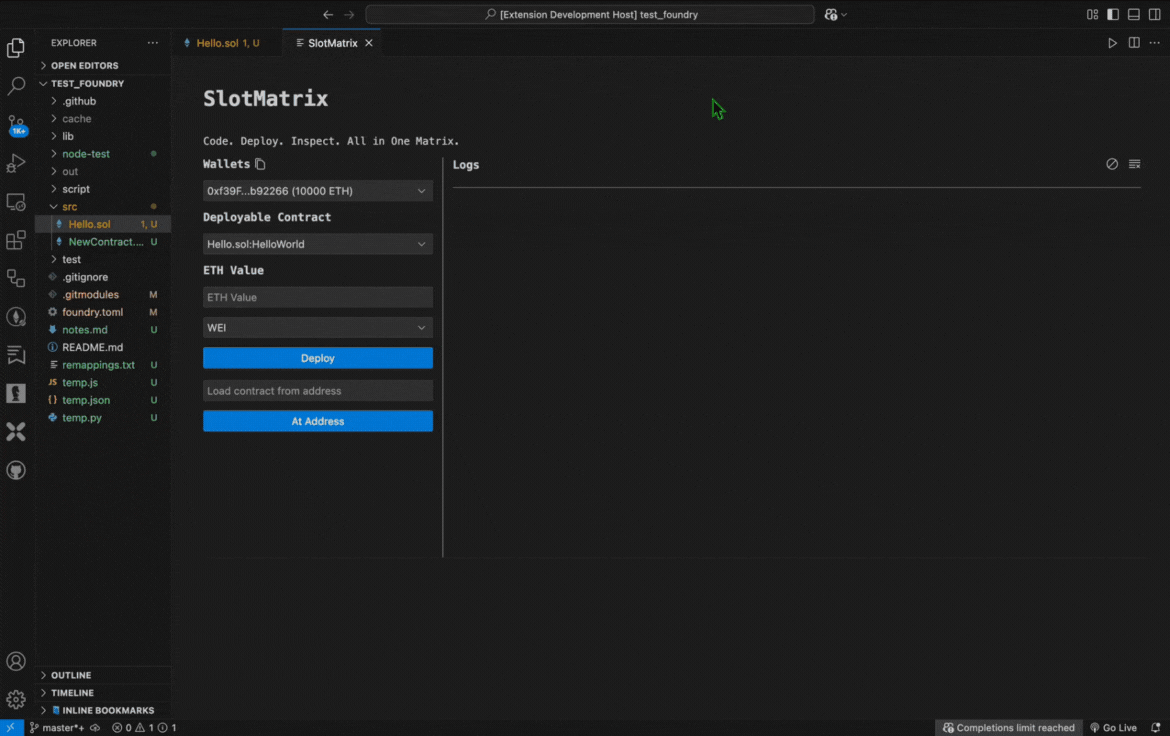Switch to the SlotMatrix tab
The height and width of the screenshot is (736, 1170).
point(332,43)
